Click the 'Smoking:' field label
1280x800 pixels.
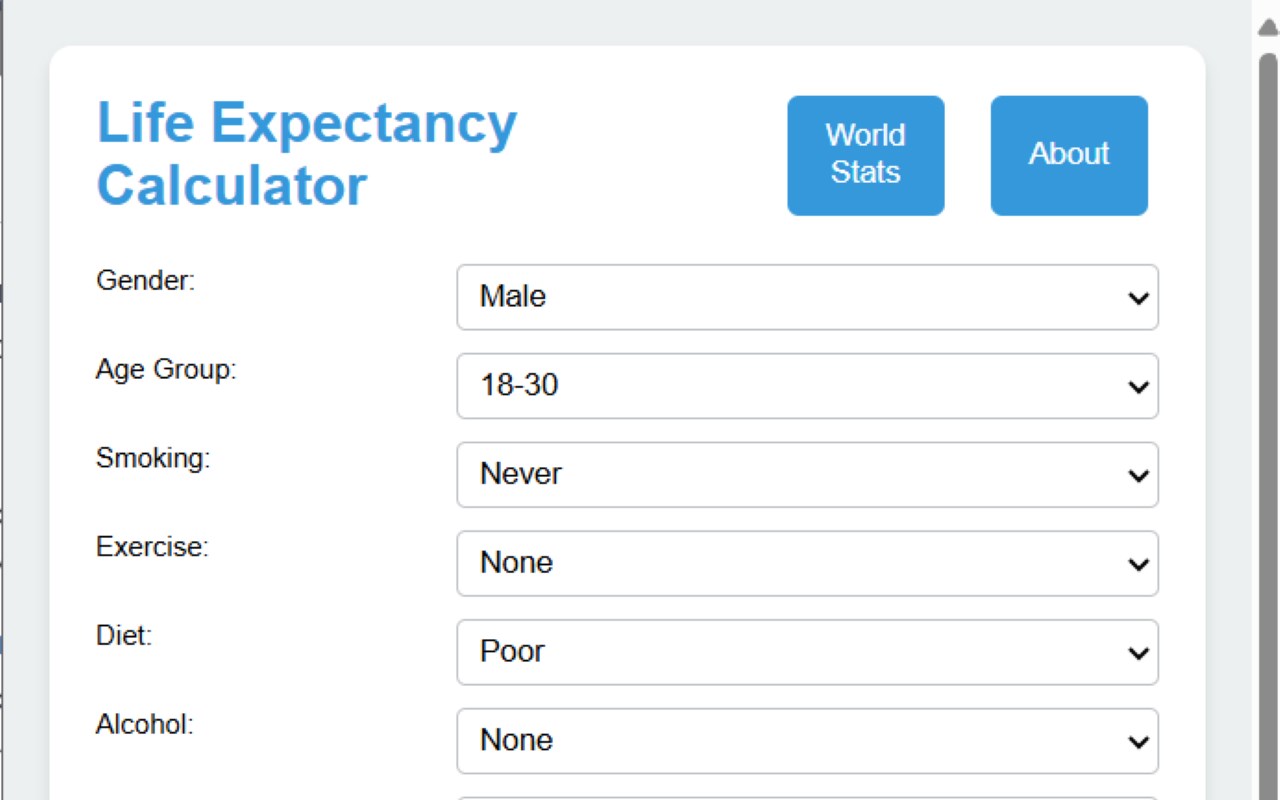153,458
